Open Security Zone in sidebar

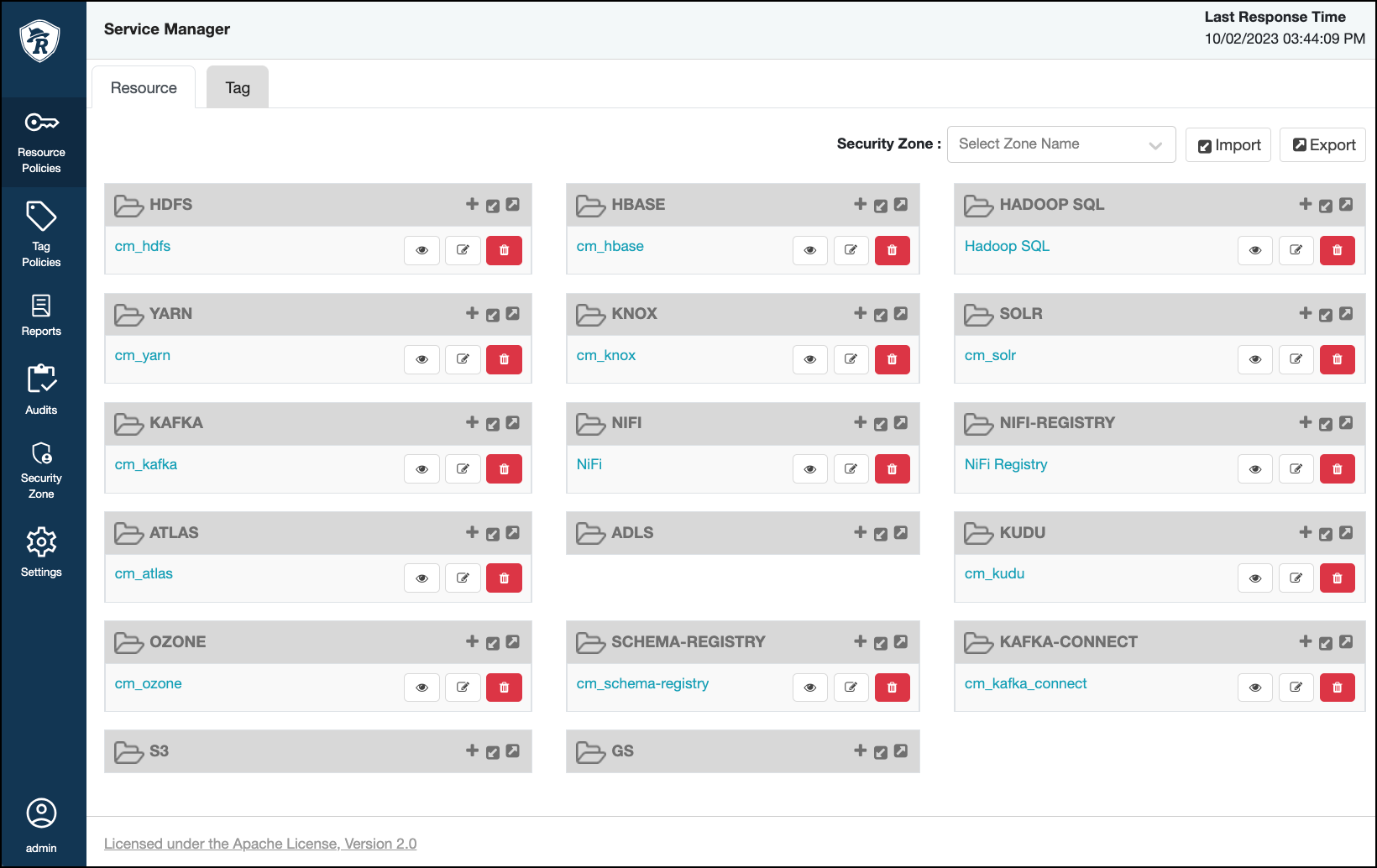click(41, 469)
